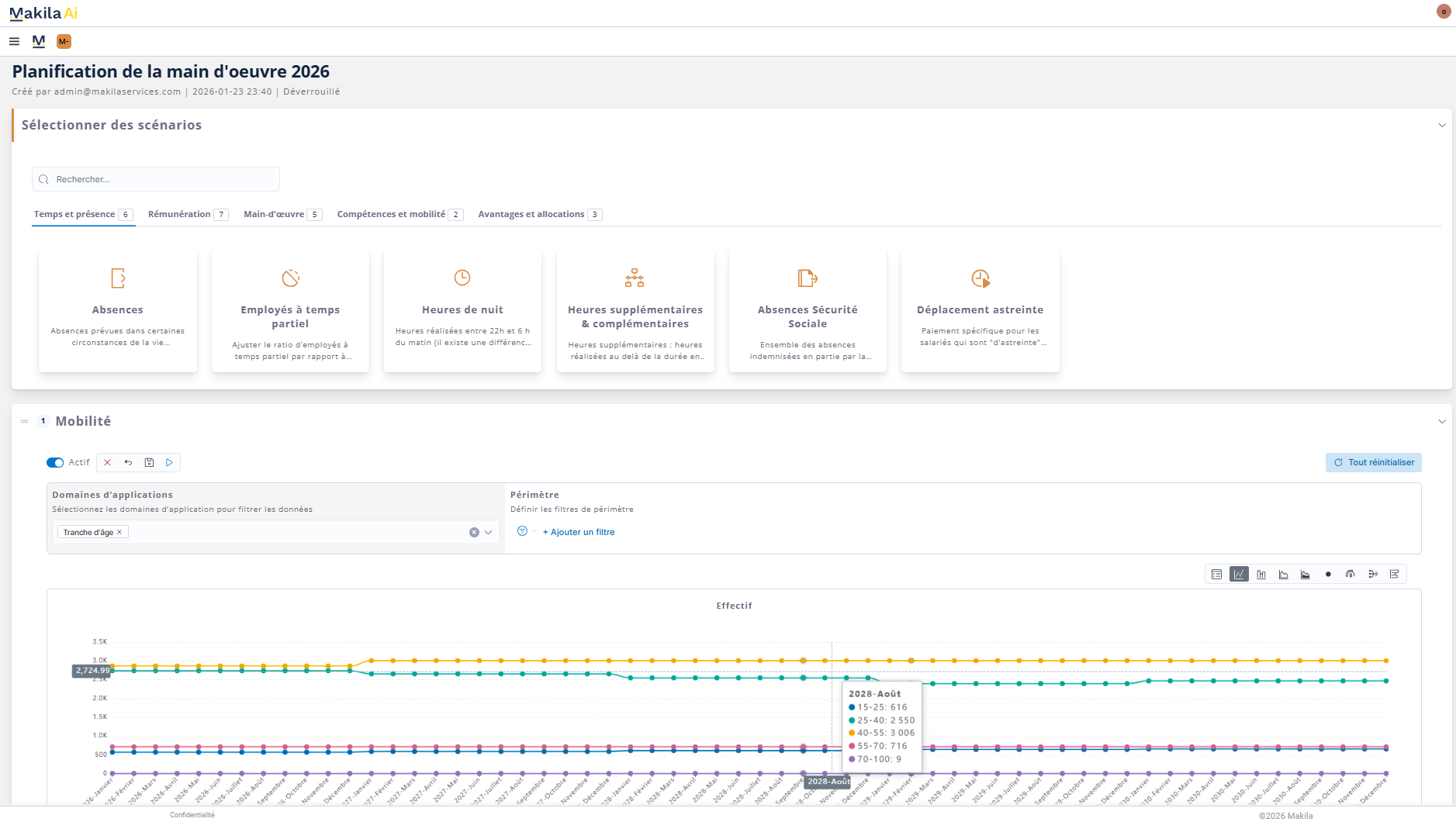Click the save (floppy disk) icon in the Mobilité toolbar
The height and width of the screenshot is (822, 1456).
click(x=149, y=463)
